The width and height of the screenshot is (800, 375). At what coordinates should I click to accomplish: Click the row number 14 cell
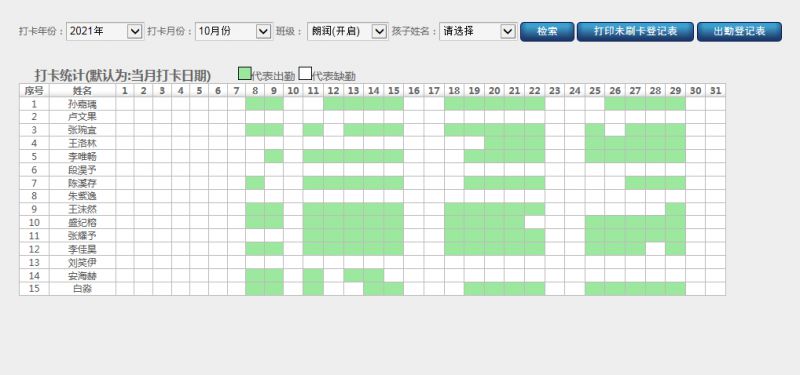tap(34, 276)
